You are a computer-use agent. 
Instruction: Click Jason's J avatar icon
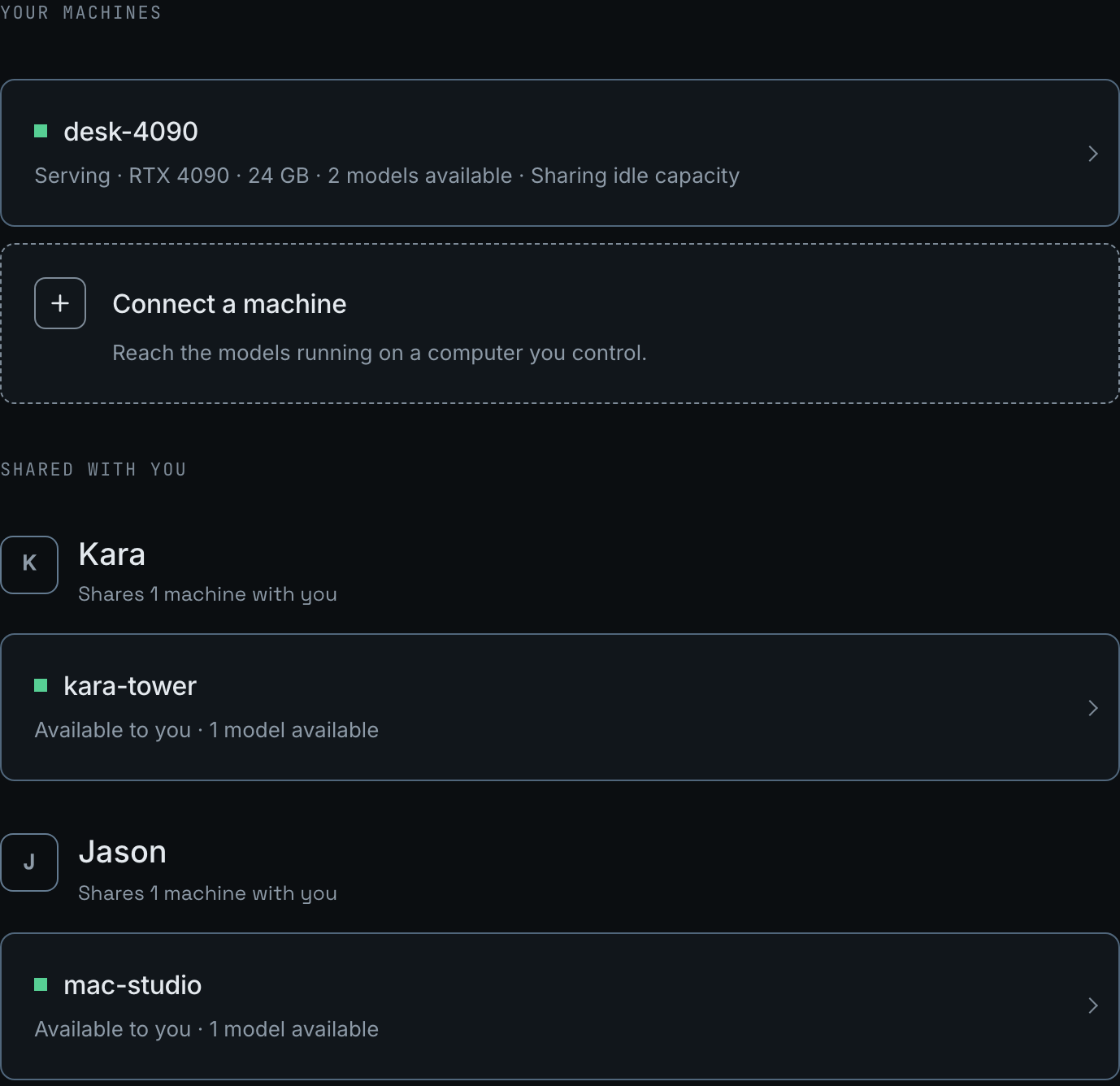click(x=29, y=862)
